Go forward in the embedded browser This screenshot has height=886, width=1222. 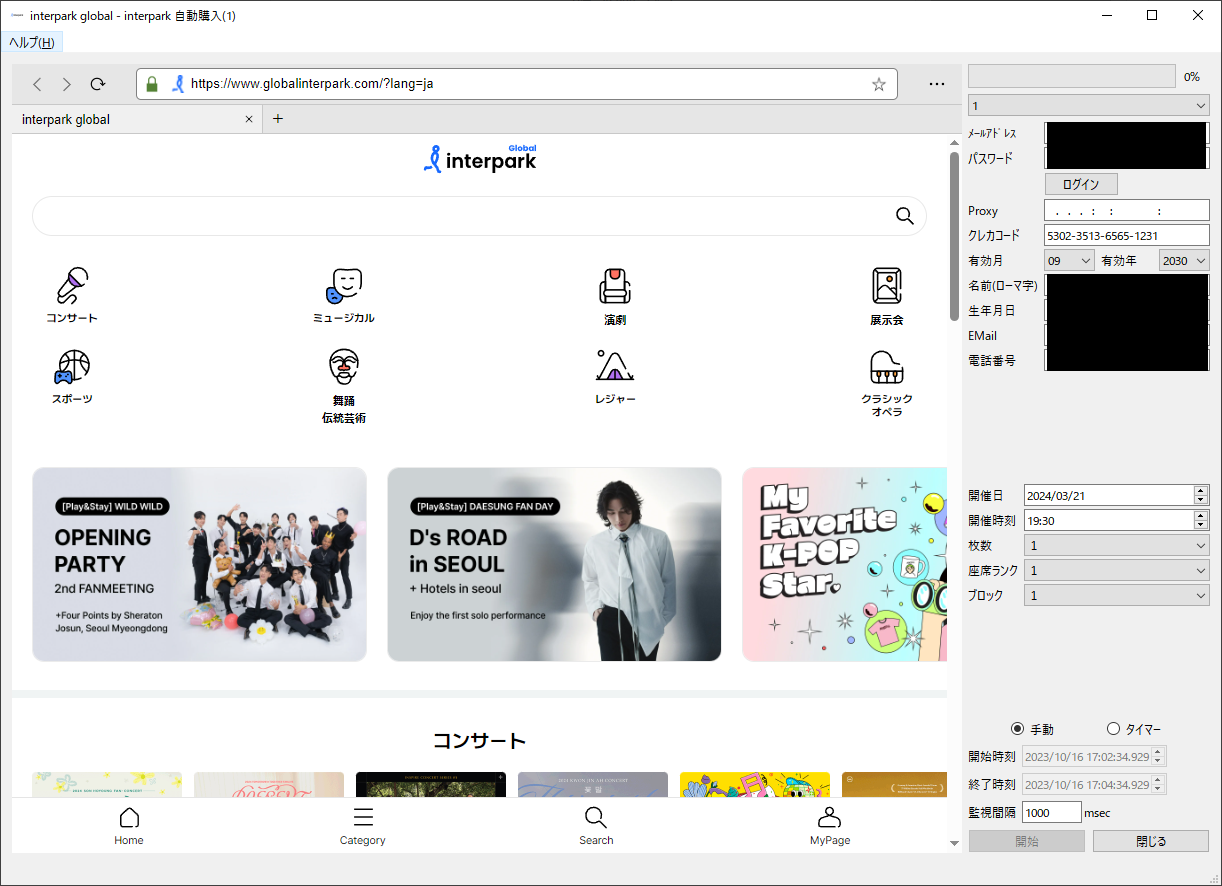[67, 84]
